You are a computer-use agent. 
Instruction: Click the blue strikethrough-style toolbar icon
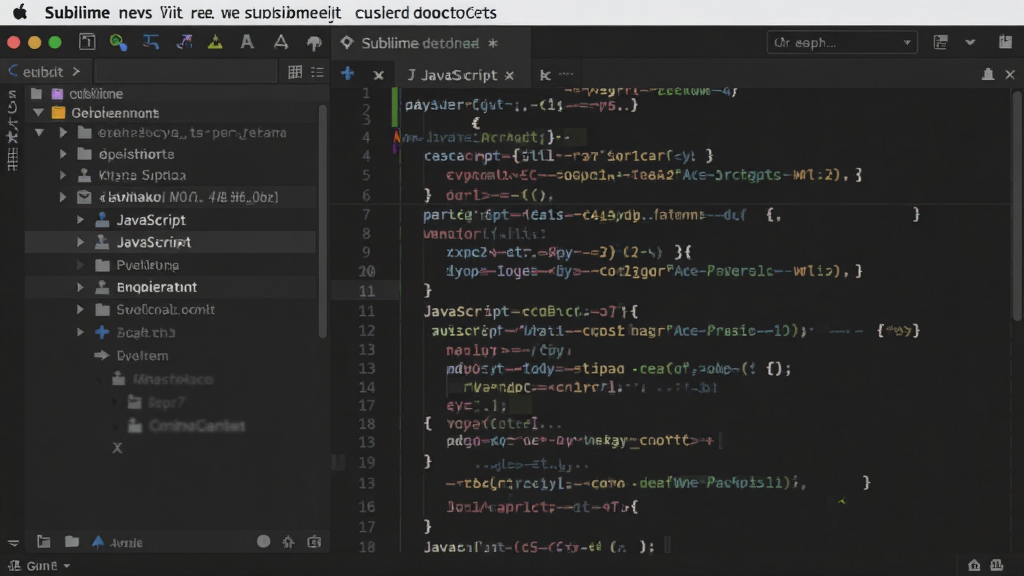coord(151,42)
